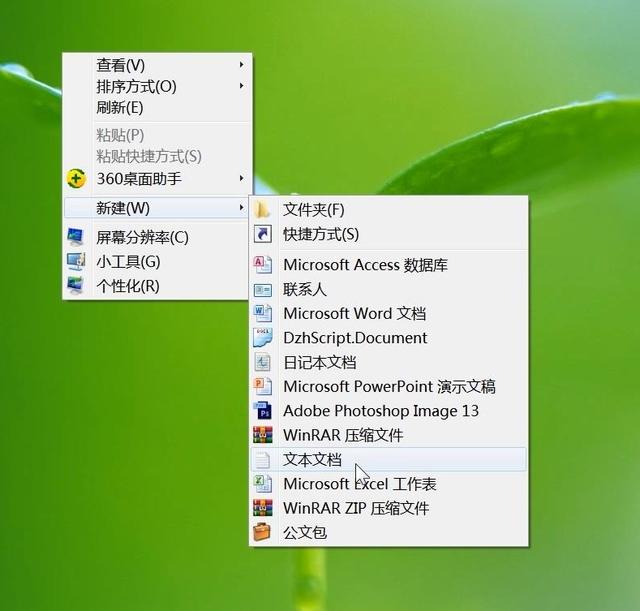Create a WinRAR ZIP 压缩文件

(x=389, y=508)
